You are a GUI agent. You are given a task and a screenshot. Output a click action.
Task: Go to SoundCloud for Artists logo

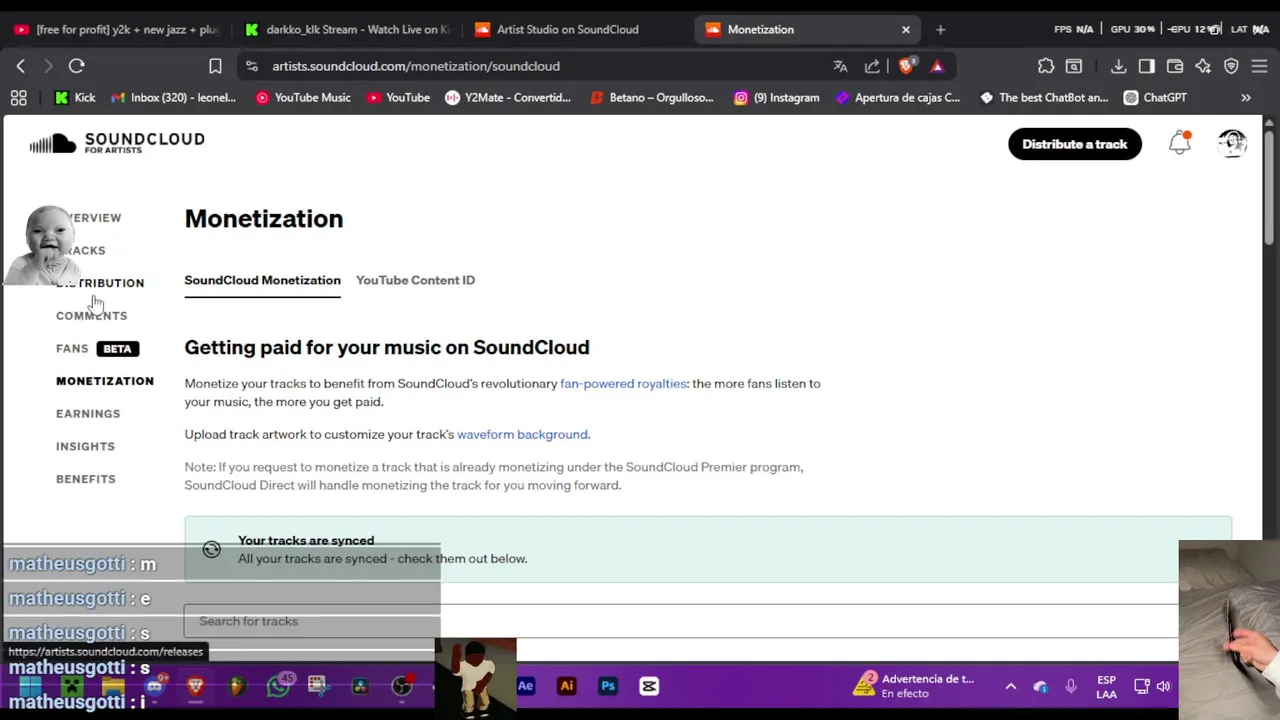[117, 143]
